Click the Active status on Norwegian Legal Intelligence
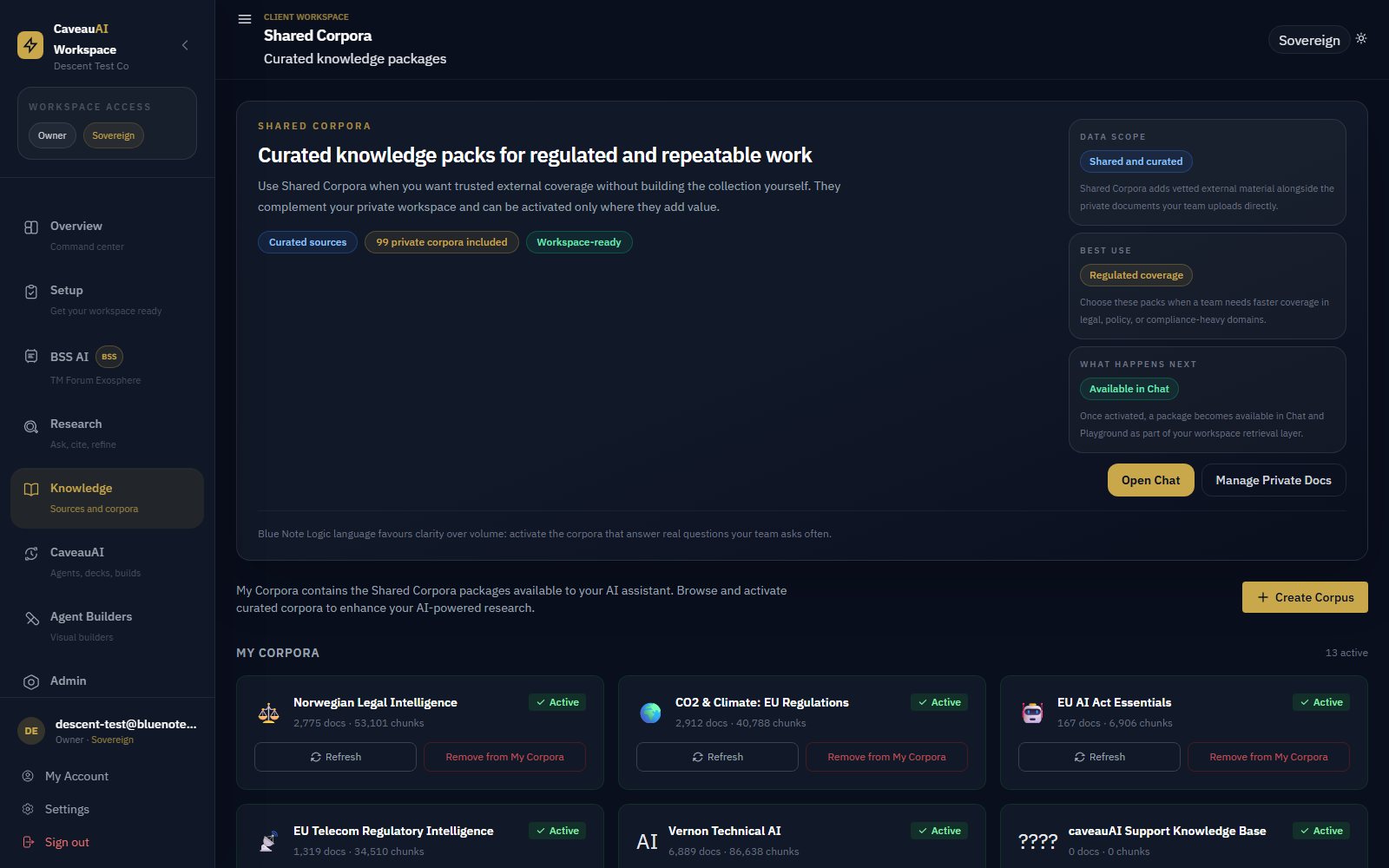This screenshot has height=868, width=1389. (557, 702)
